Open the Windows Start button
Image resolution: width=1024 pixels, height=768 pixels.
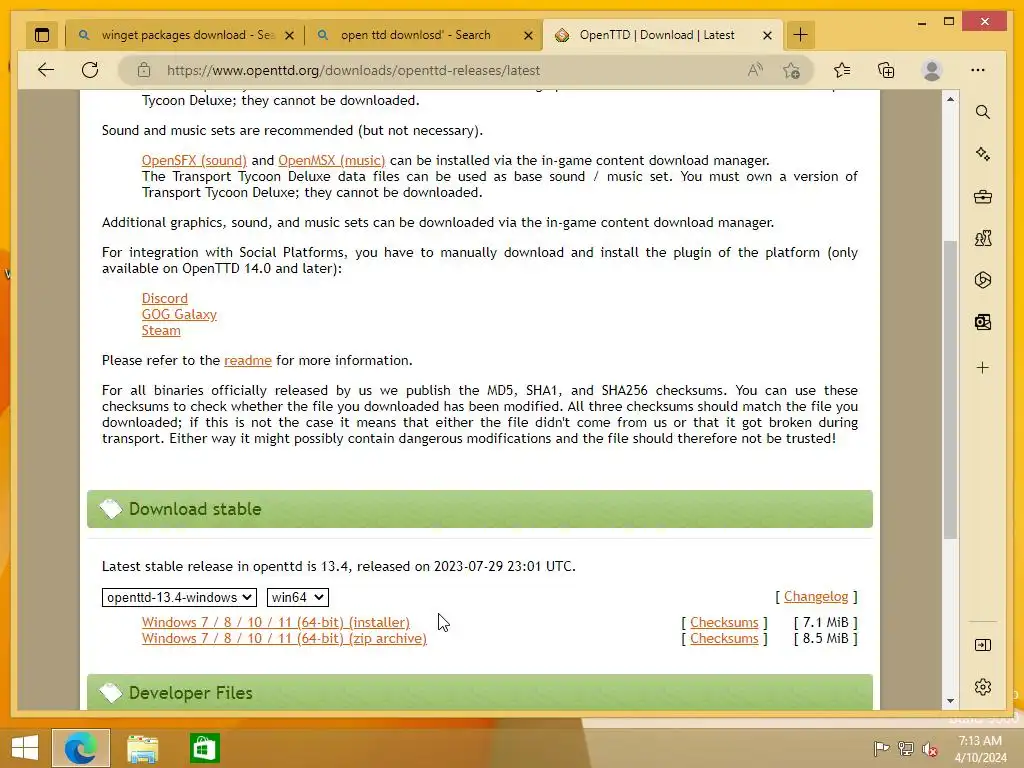(25, 748)
